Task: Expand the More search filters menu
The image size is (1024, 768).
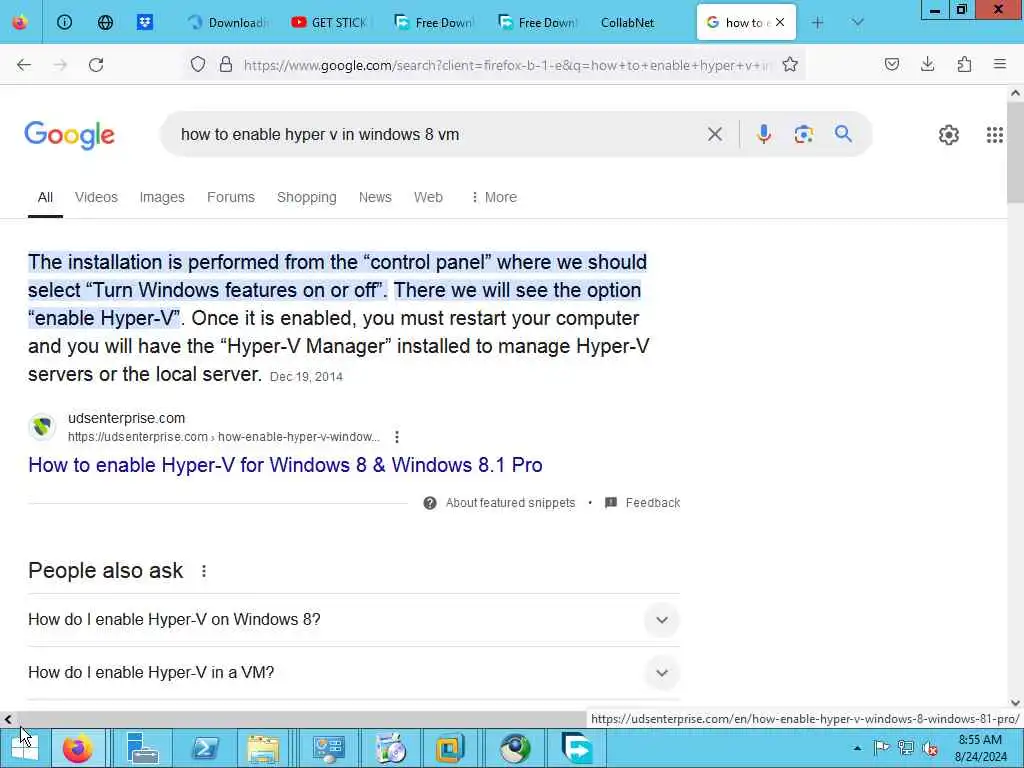Action: point(494,197)
